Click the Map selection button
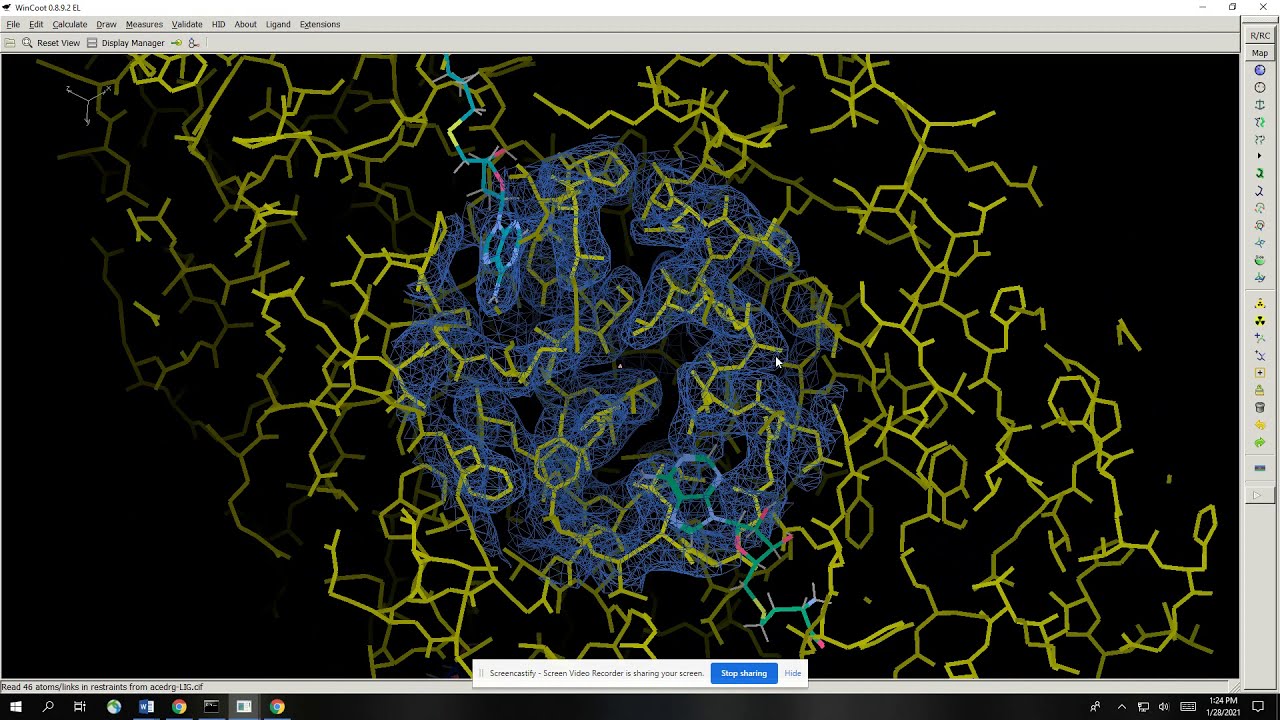The image size is (1280, 720). point(1260,53)
